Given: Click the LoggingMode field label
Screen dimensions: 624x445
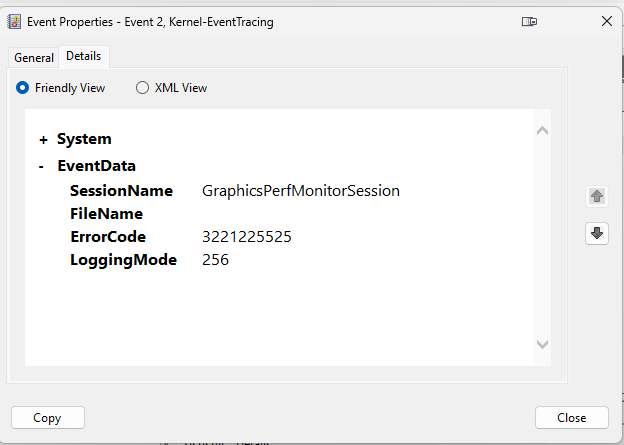Looking at the screenshot, I should tap(123, 260).
